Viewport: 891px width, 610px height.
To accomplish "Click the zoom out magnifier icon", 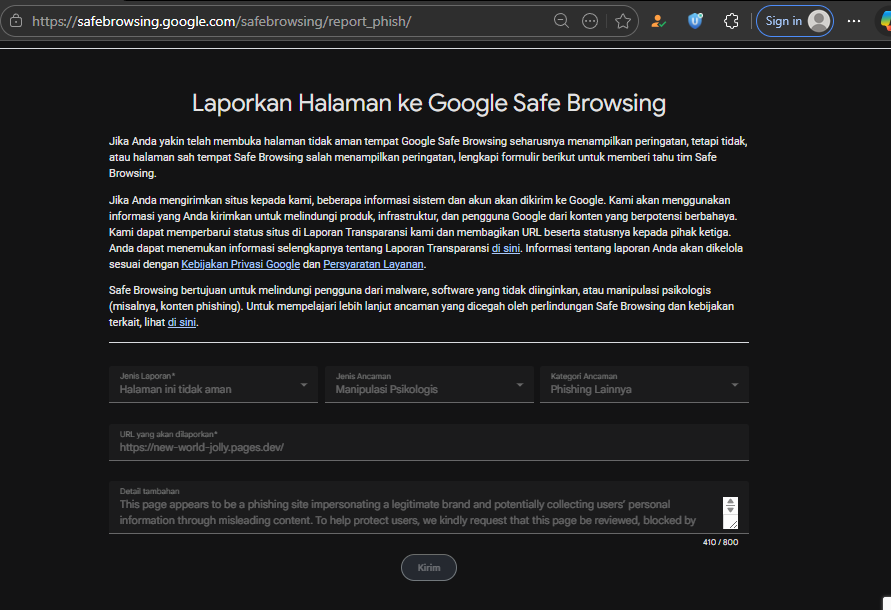I will [561, 21].
